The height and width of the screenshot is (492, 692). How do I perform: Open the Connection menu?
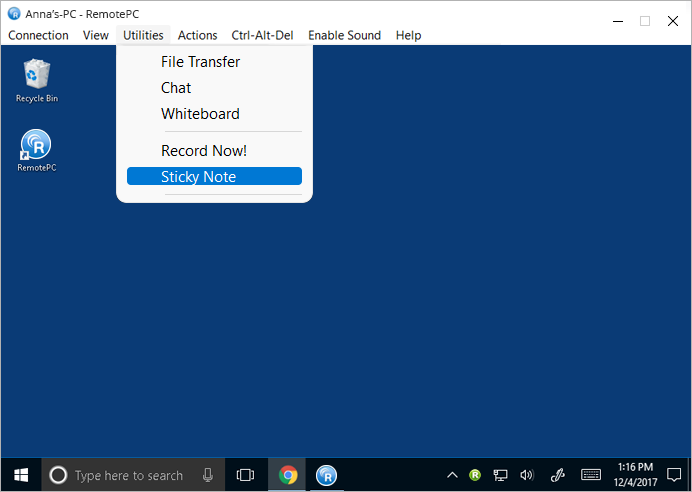[38, 35]
